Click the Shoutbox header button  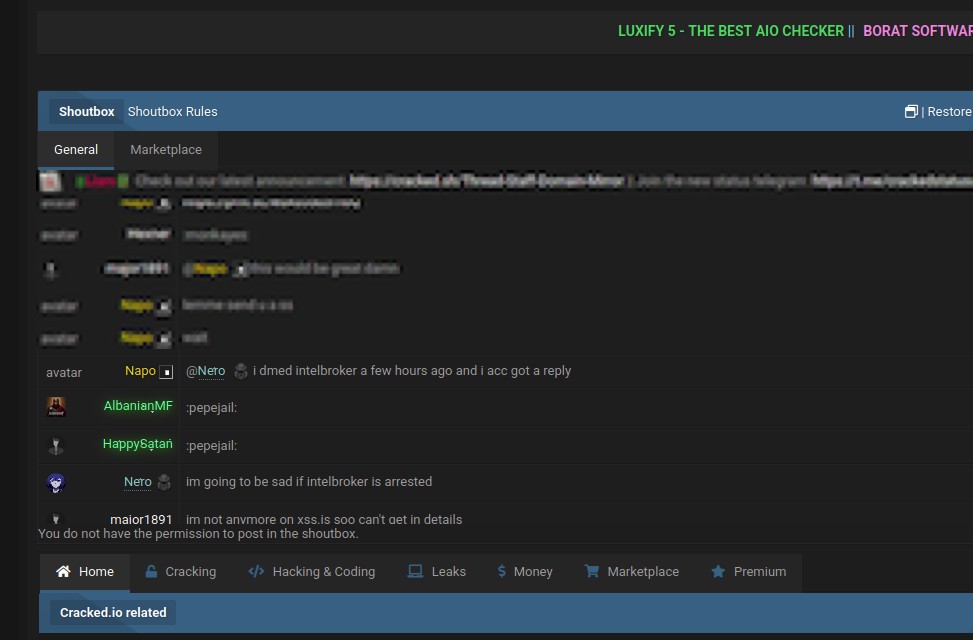pyautogui.click(x=86, y=112)
